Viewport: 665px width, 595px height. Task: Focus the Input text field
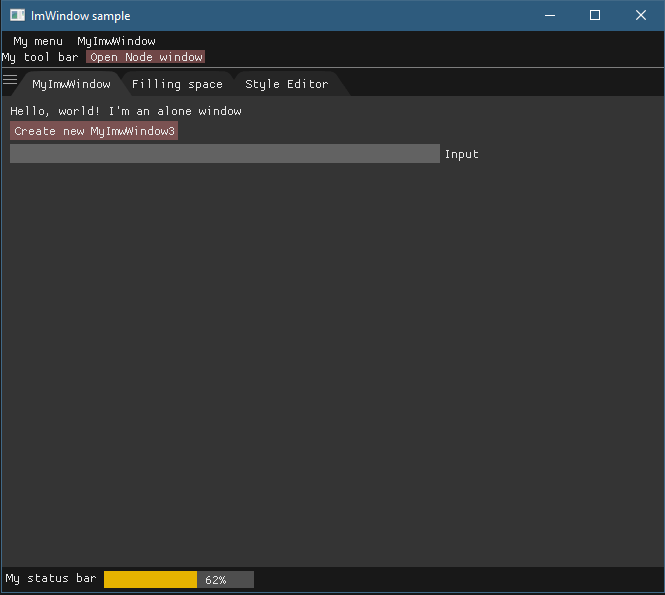point(224,153)
